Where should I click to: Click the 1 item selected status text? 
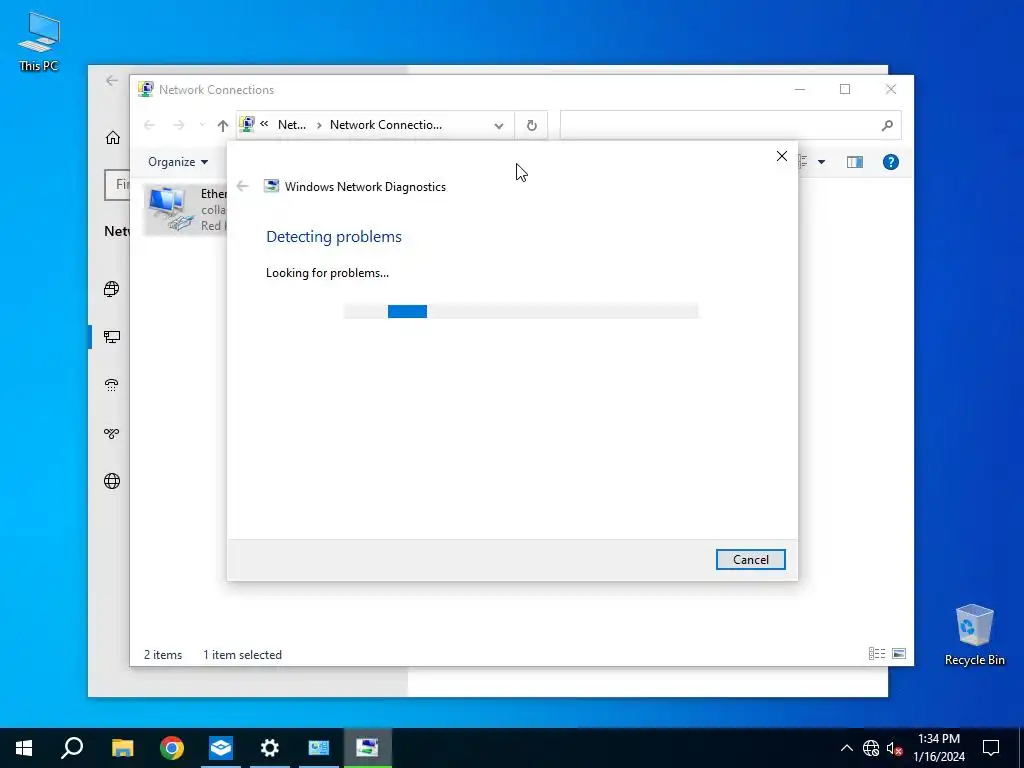coord(242,654)
